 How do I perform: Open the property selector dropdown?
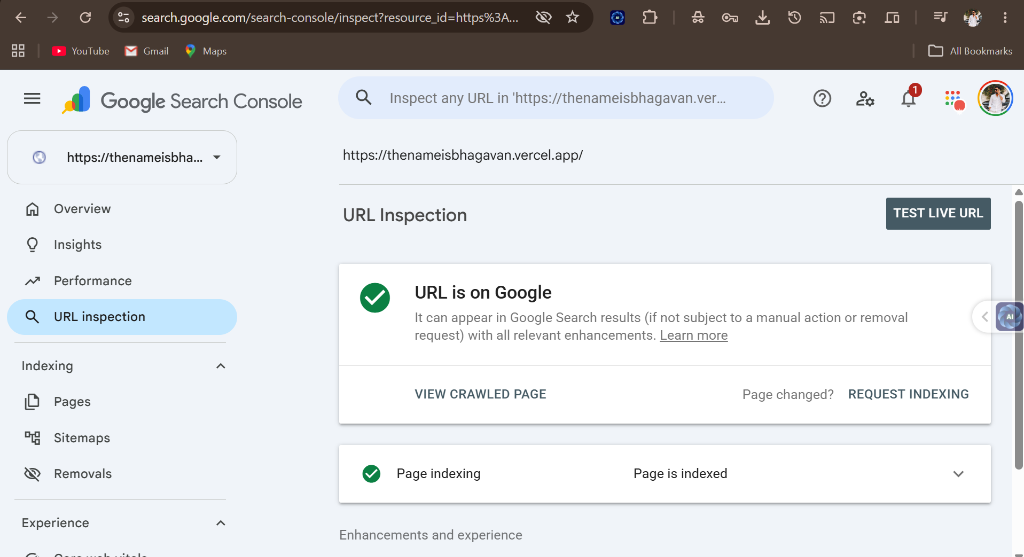coord(122,157)
